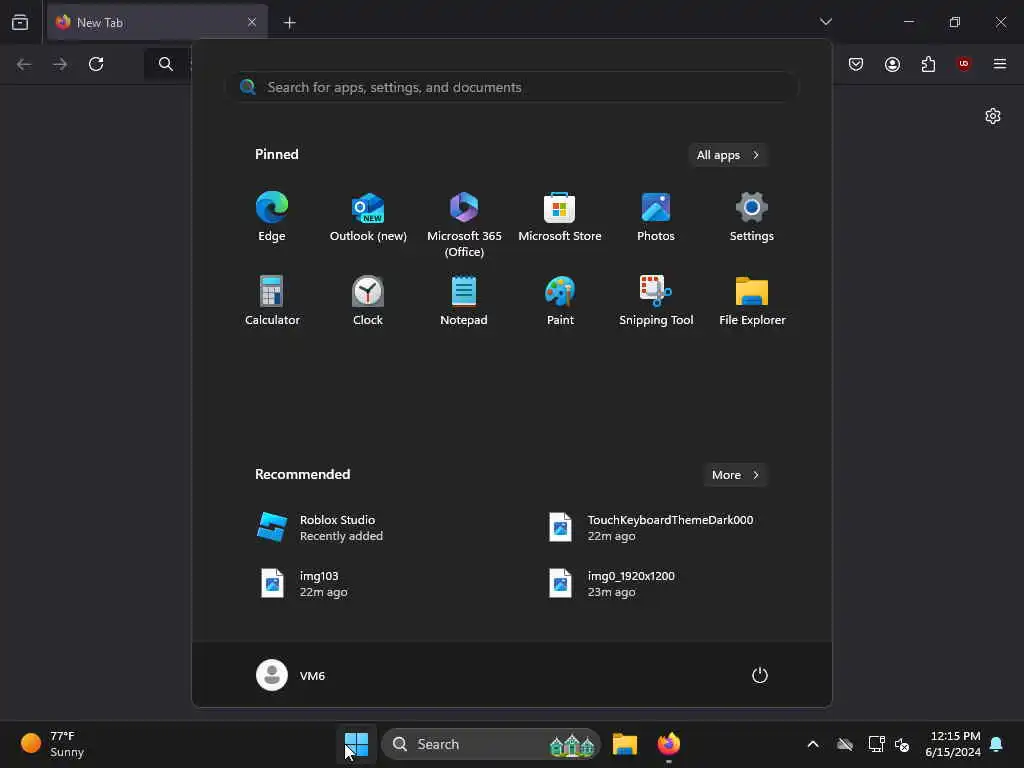Click Firefox back navigation arrow
The image size is (1024, 768).
(24, 64)
